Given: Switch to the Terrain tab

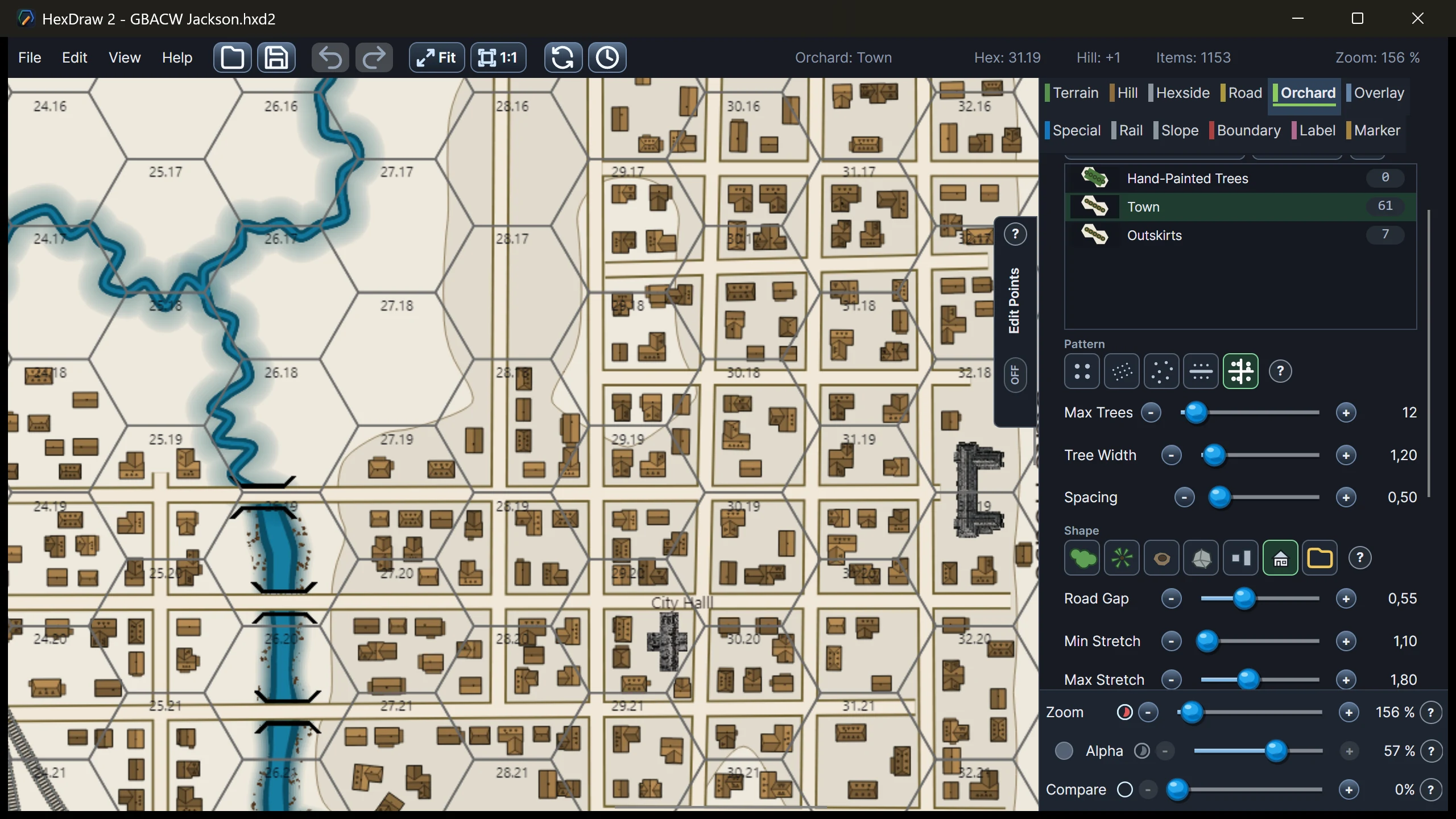Looking at the screenshot, I should (x=1072, y=93).
